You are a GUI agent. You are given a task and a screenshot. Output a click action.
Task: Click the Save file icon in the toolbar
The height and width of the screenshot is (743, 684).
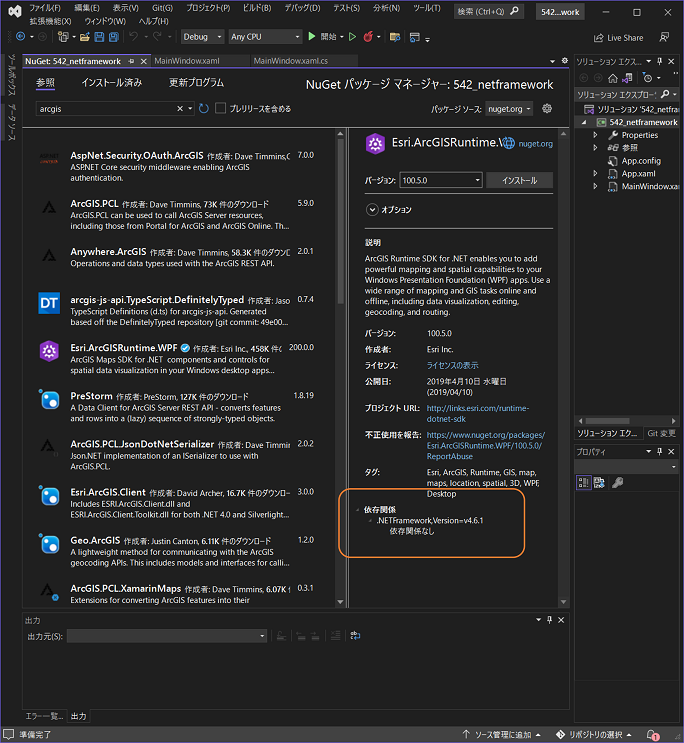pos(99,37)
